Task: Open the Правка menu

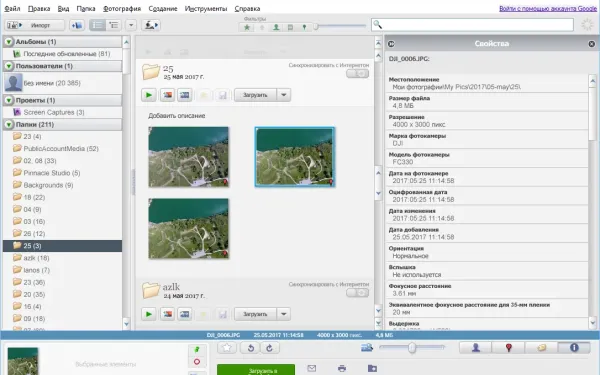Action: [39, 8]
